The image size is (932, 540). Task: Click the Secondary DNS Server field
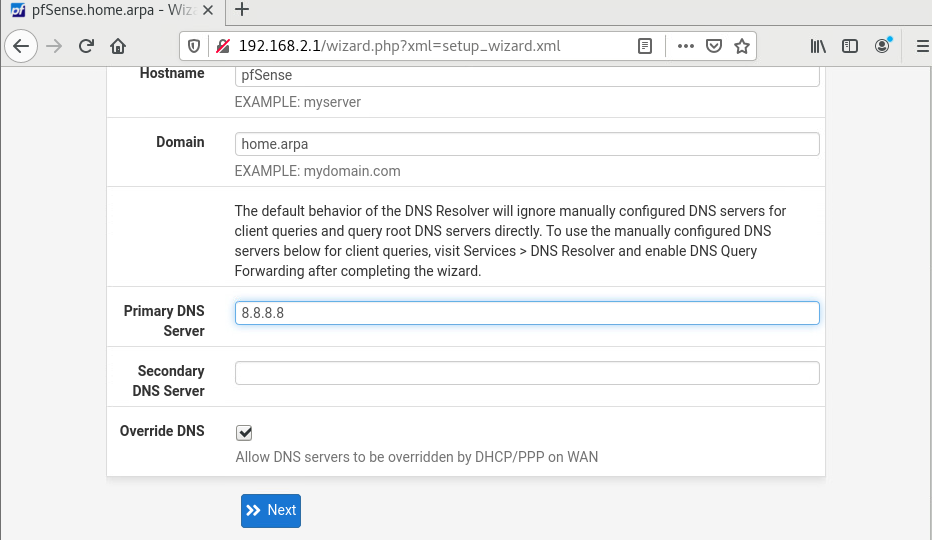[527, 373]
